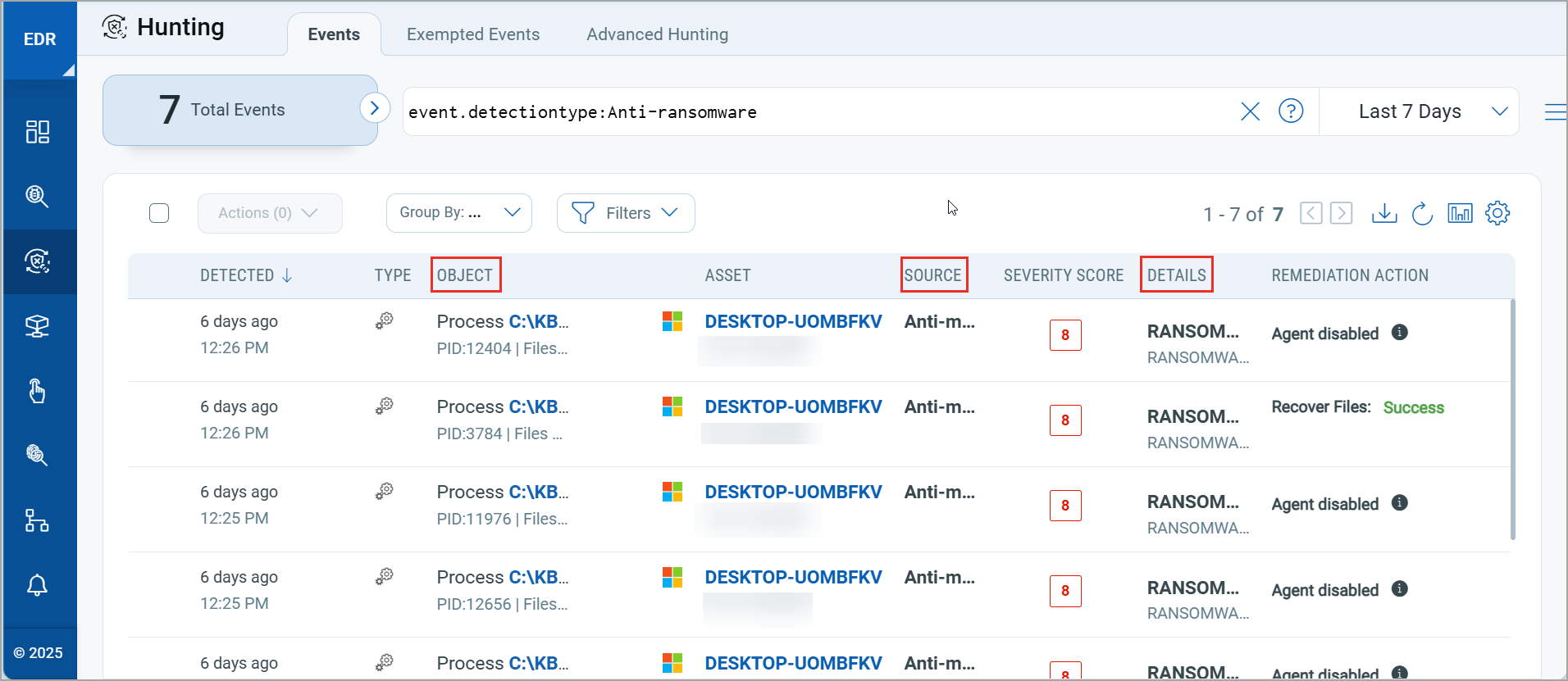This screenshot has width=1568, height=681.
Task: Switch to Exempted Events tab
Action: point(473,34)
